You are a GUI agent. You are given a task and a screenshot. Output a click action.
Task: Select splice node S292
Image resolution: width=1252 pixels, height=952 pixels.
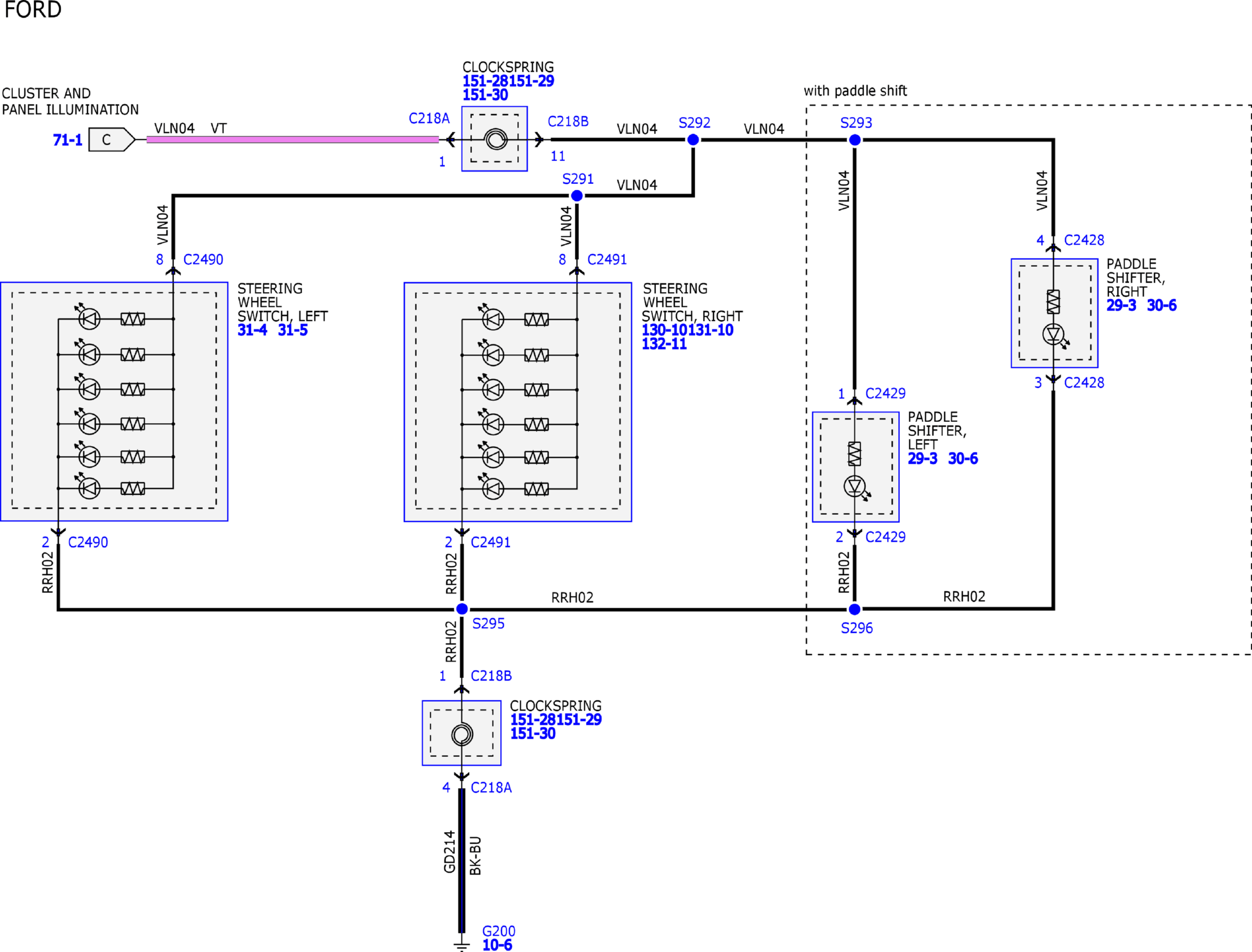click(693, 140)
